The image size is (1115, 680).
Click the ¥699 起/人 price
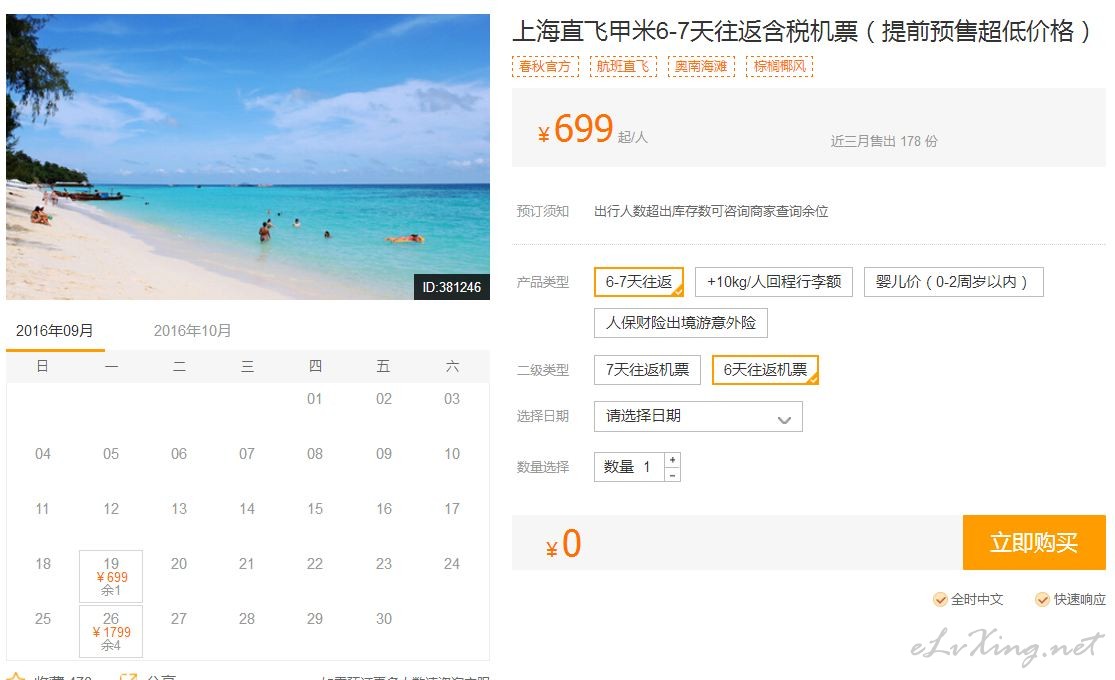tap(592, 129)
